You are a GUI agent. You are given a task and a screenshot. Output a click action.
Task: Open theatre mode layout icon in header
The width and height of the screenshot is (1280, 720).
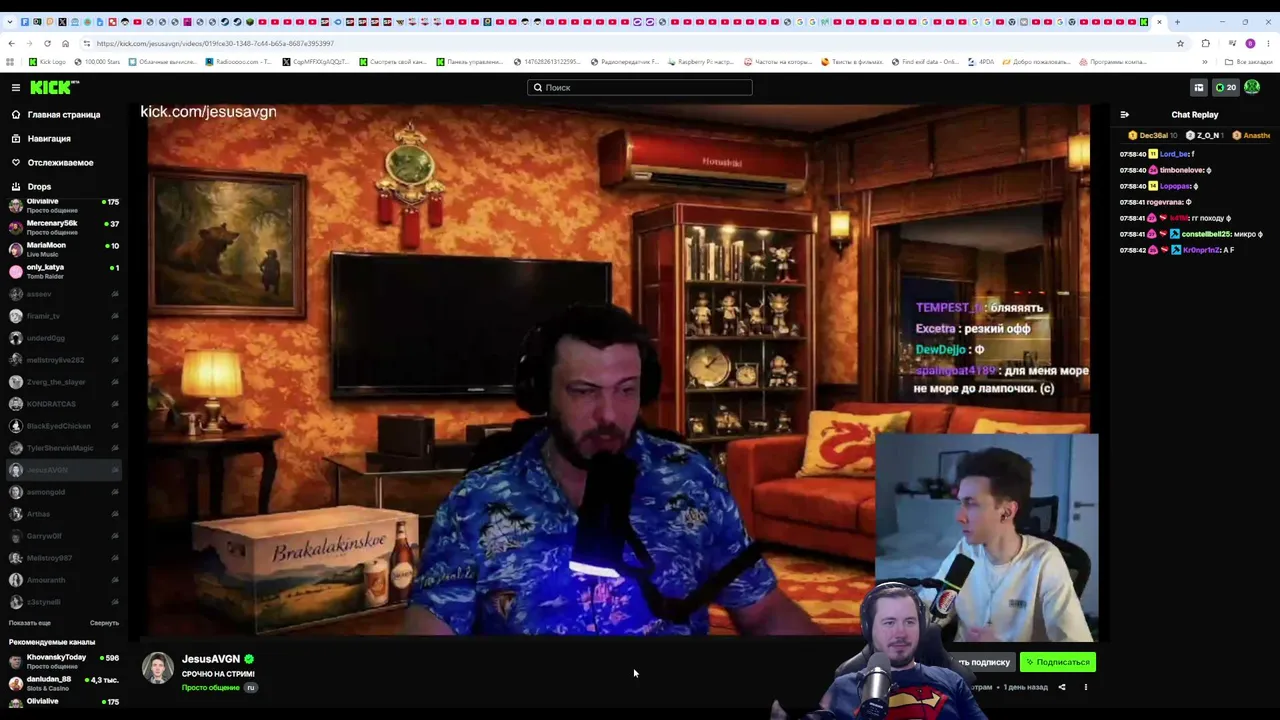pyautogui.click(x=1198, y=88)
